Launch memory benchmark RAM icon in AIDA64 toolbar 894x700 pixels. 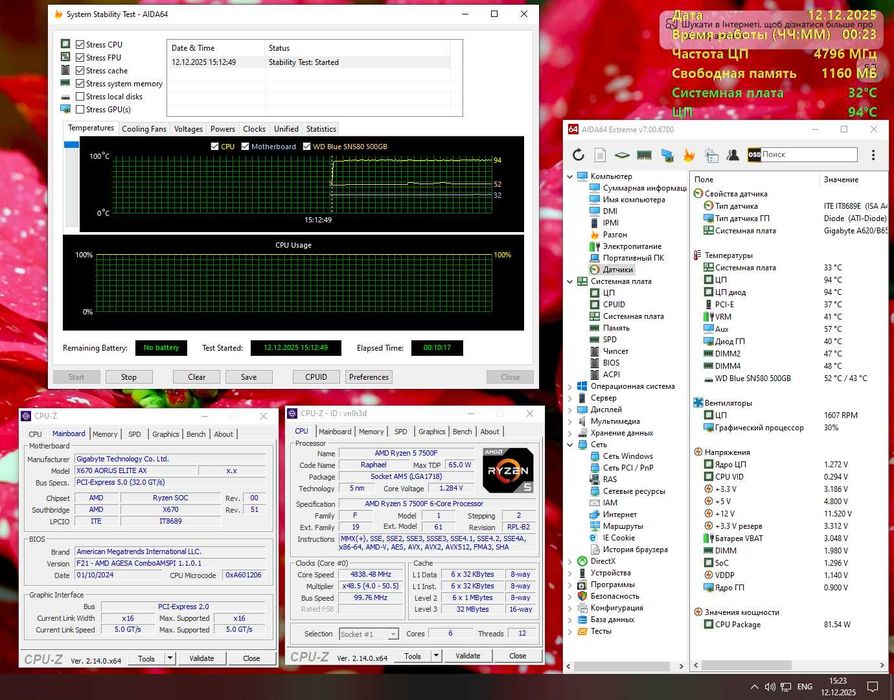[644, 154]
